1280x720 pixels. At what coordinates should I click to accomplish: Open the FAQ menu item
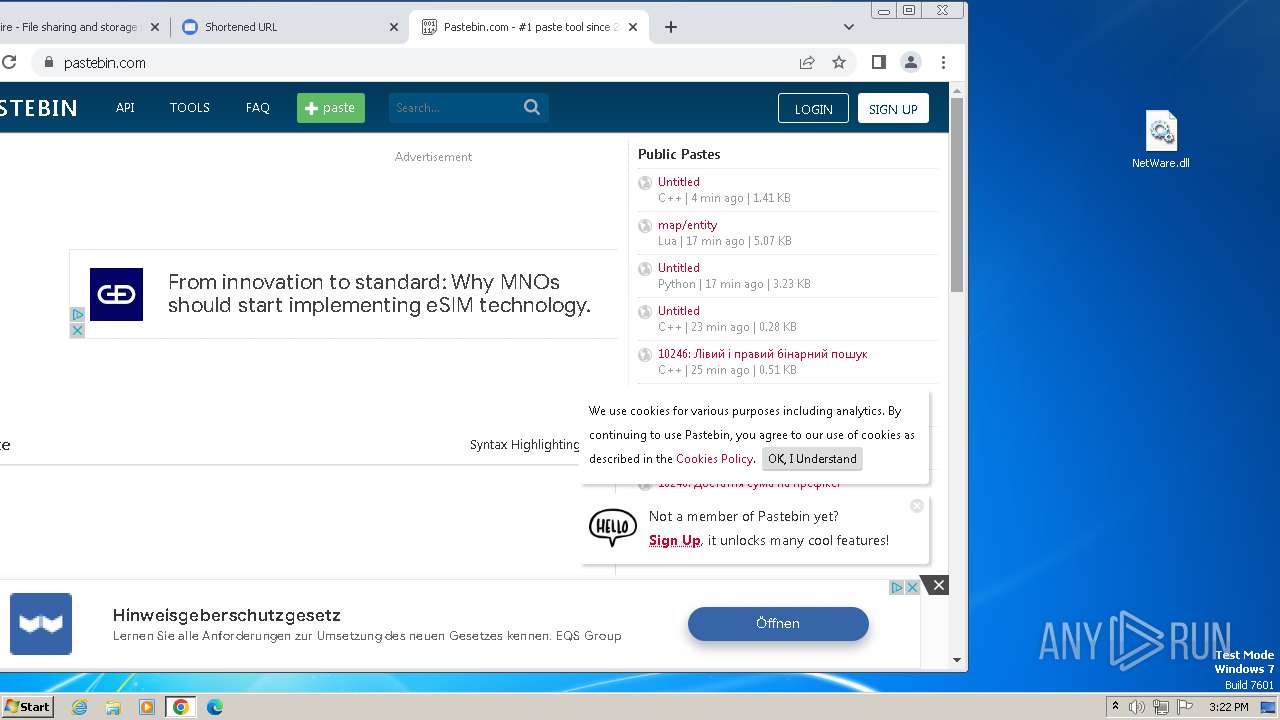click(x=258, y=107)
